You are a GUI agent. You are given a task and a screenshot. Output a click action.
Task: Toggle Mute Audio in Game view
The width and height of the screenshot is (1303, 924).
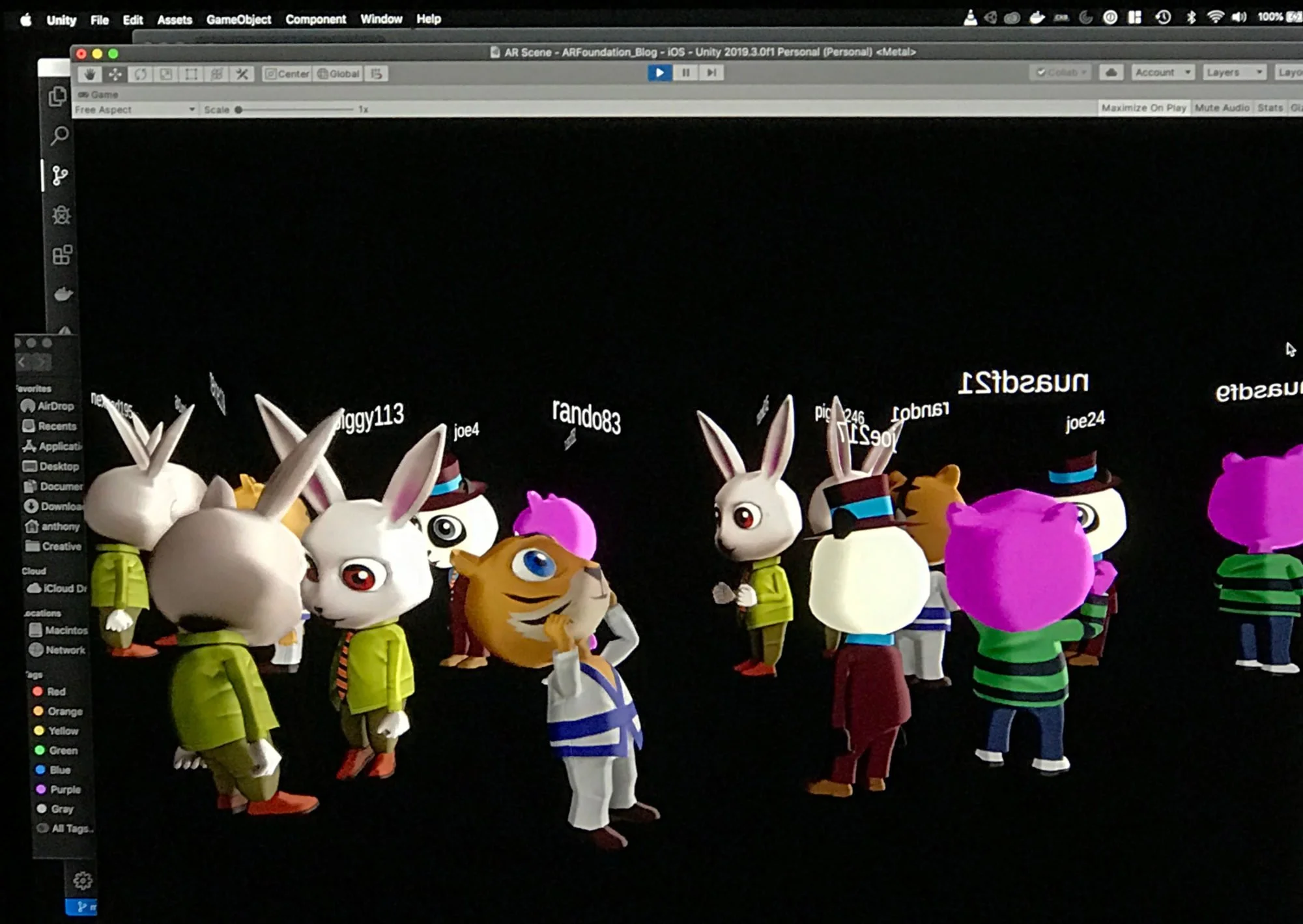[1222, 108]
